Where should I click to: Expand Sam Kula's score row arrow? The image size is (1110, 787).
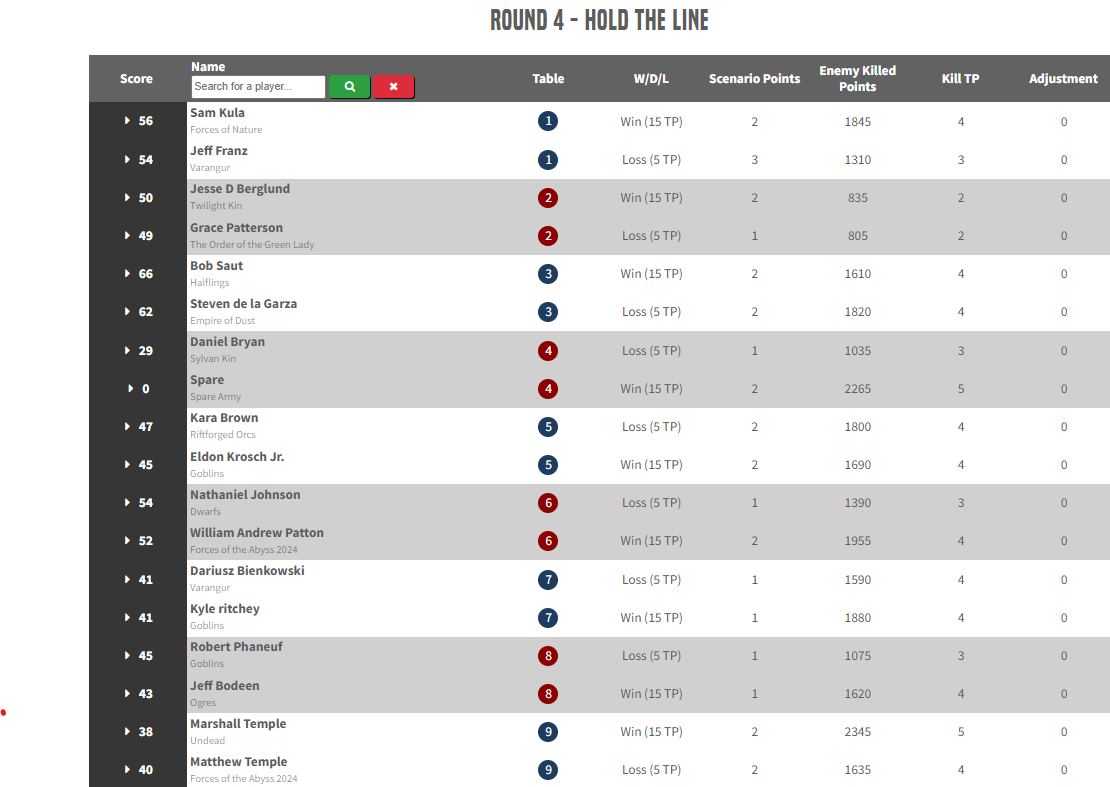(x=128, y=121)
